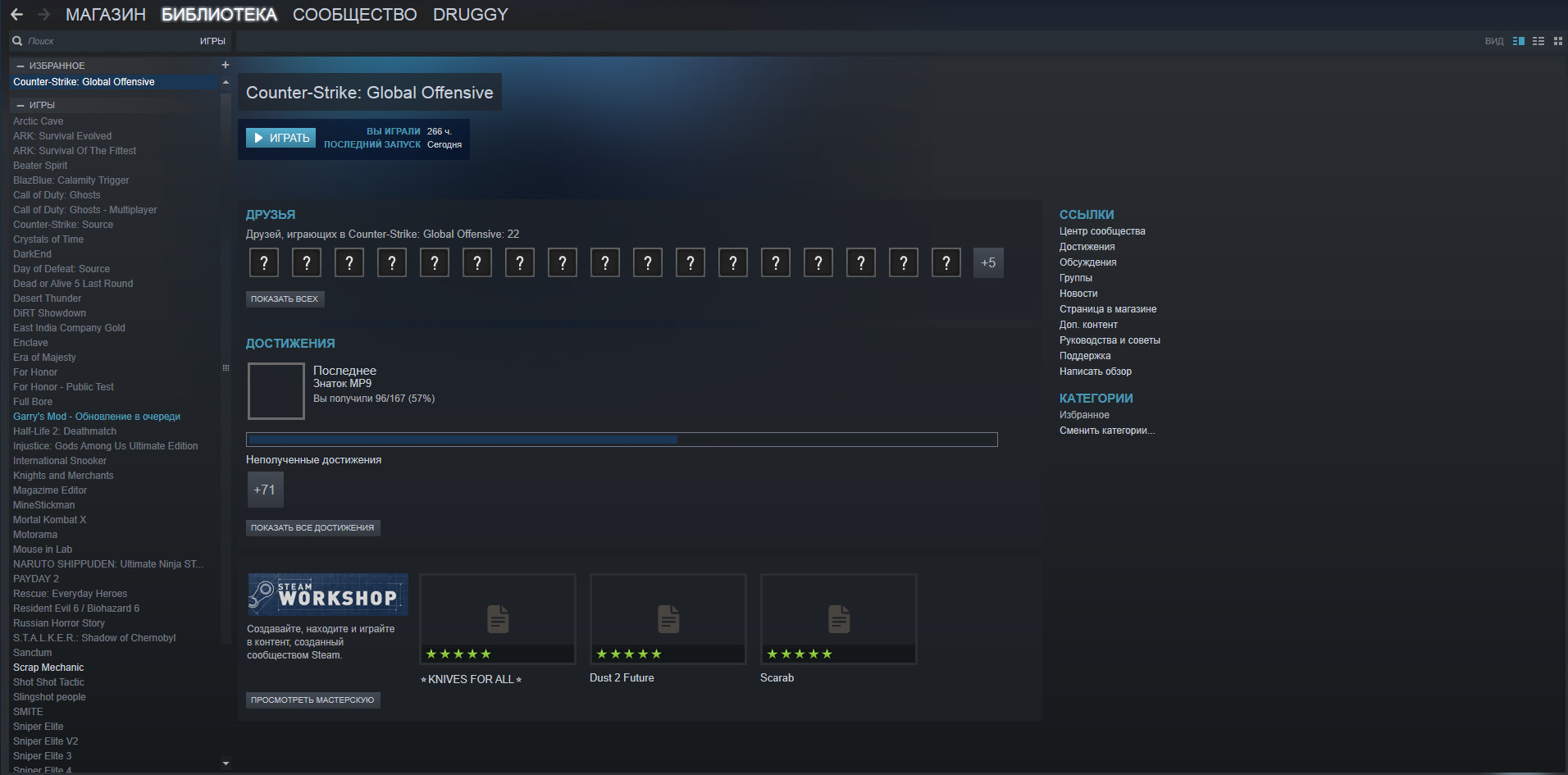
Task: Select For Honor - Public Test
Action: click(x=63, y=387)
